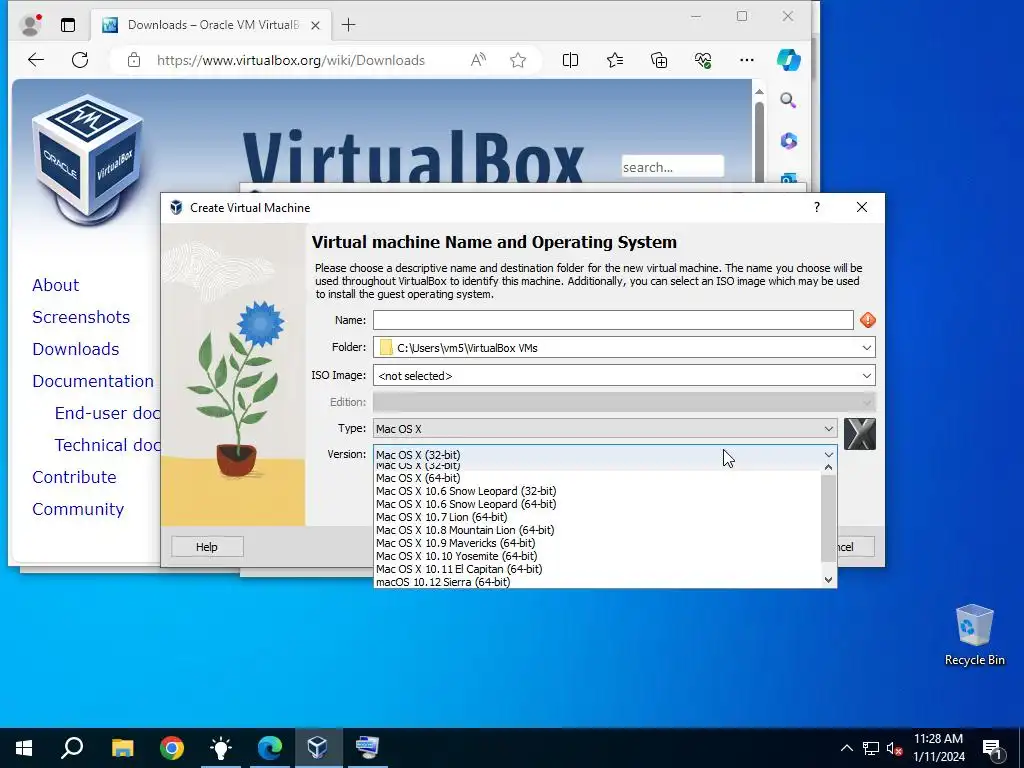Pick Mac OS X 10.10 Yosemite (64-bit)
The height and width of the screenshot is (768, 1024).
click(x=456, y=556)
